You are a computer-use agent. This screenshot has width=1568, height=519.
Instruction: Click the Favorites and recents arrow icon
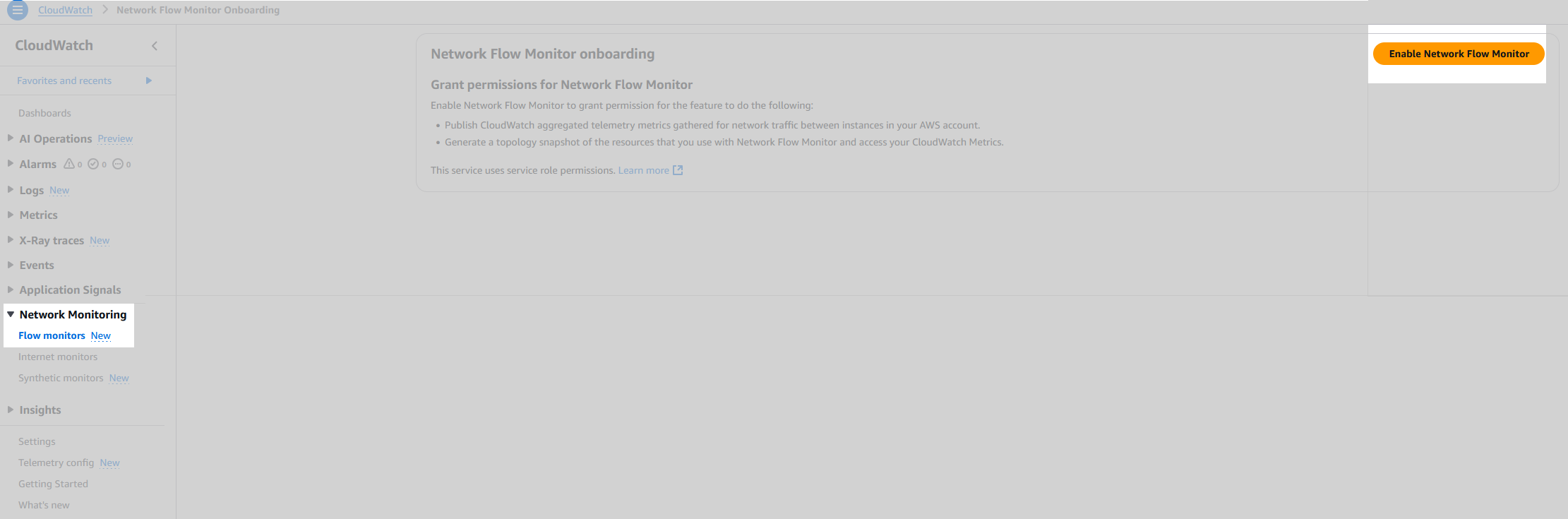click(x=149, y=80)
